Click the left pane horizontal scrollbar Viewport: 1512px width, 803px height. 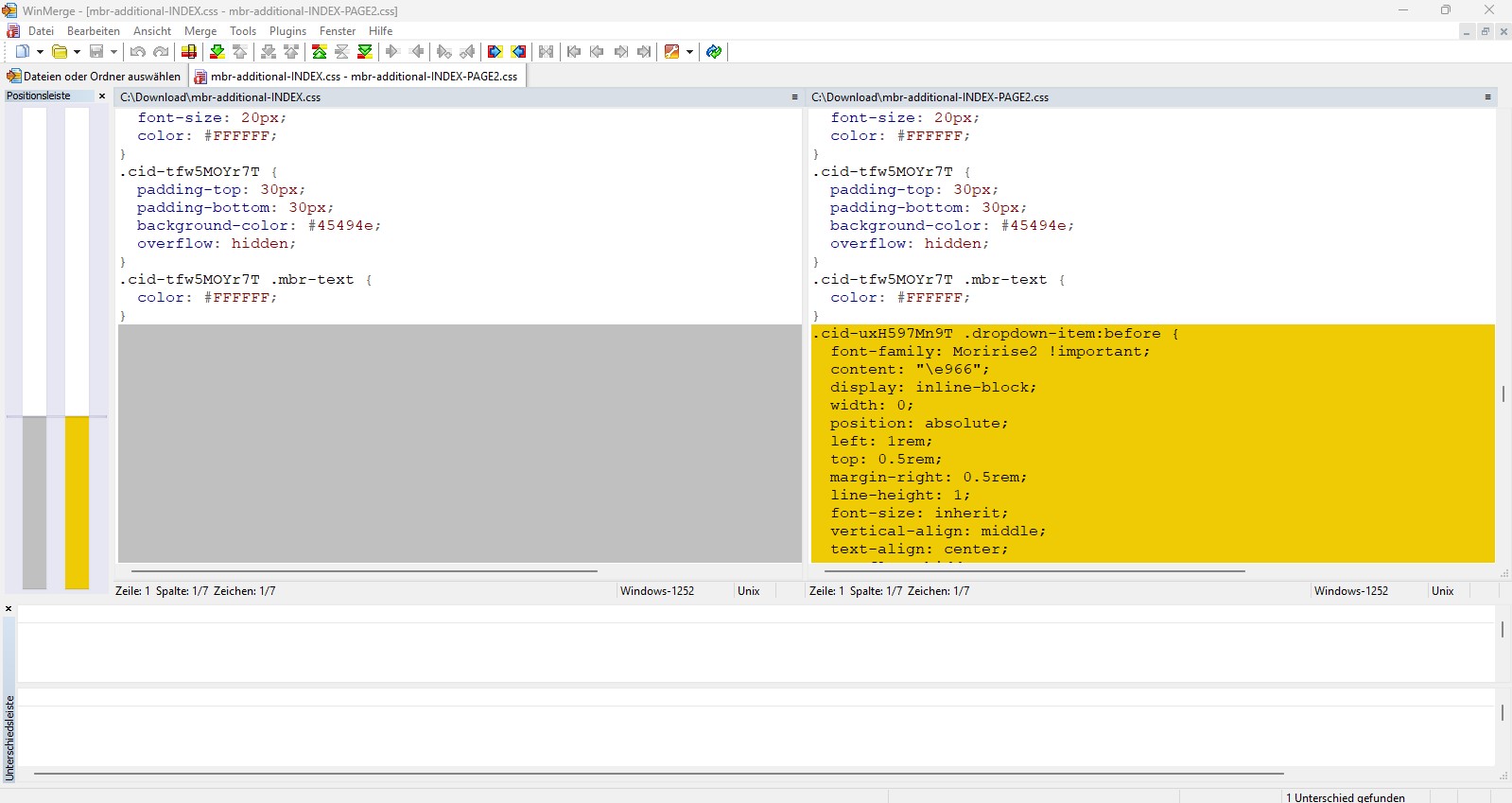click(364, 571)
